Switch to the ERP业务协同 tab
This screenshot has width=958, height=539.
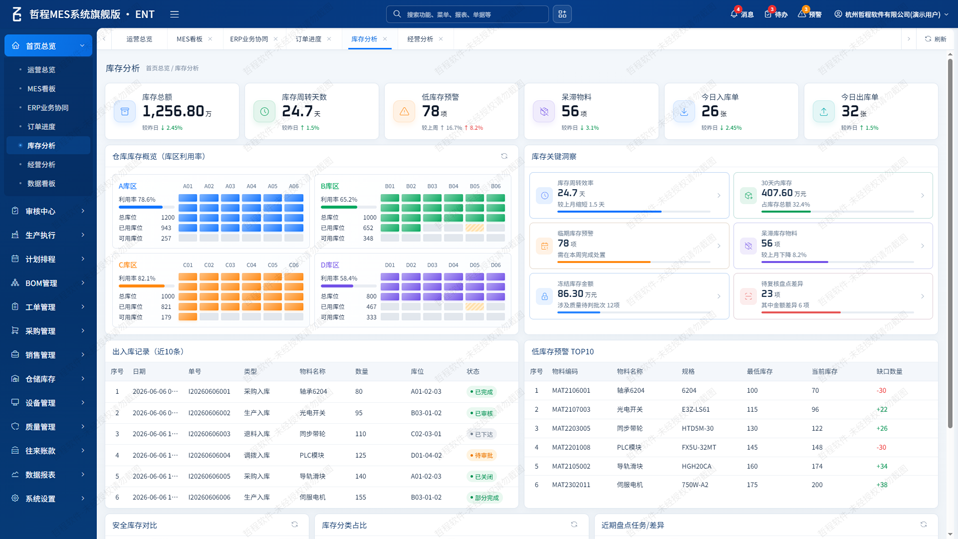point(249,39)
